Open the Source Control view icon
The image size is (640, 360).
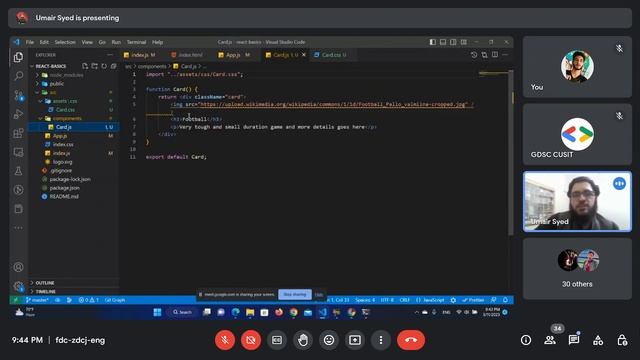[x=18, y=95]
